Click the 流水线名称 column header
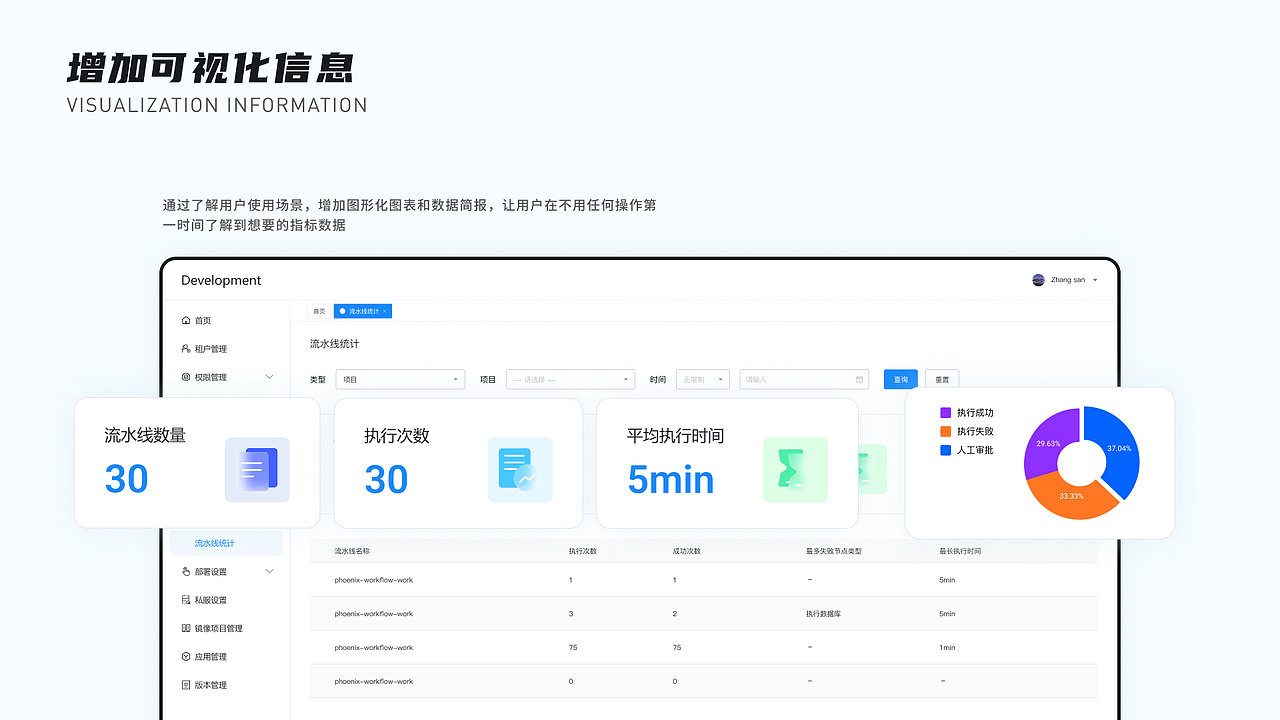Screen dimensions: 1280x720 click(353, 551)
